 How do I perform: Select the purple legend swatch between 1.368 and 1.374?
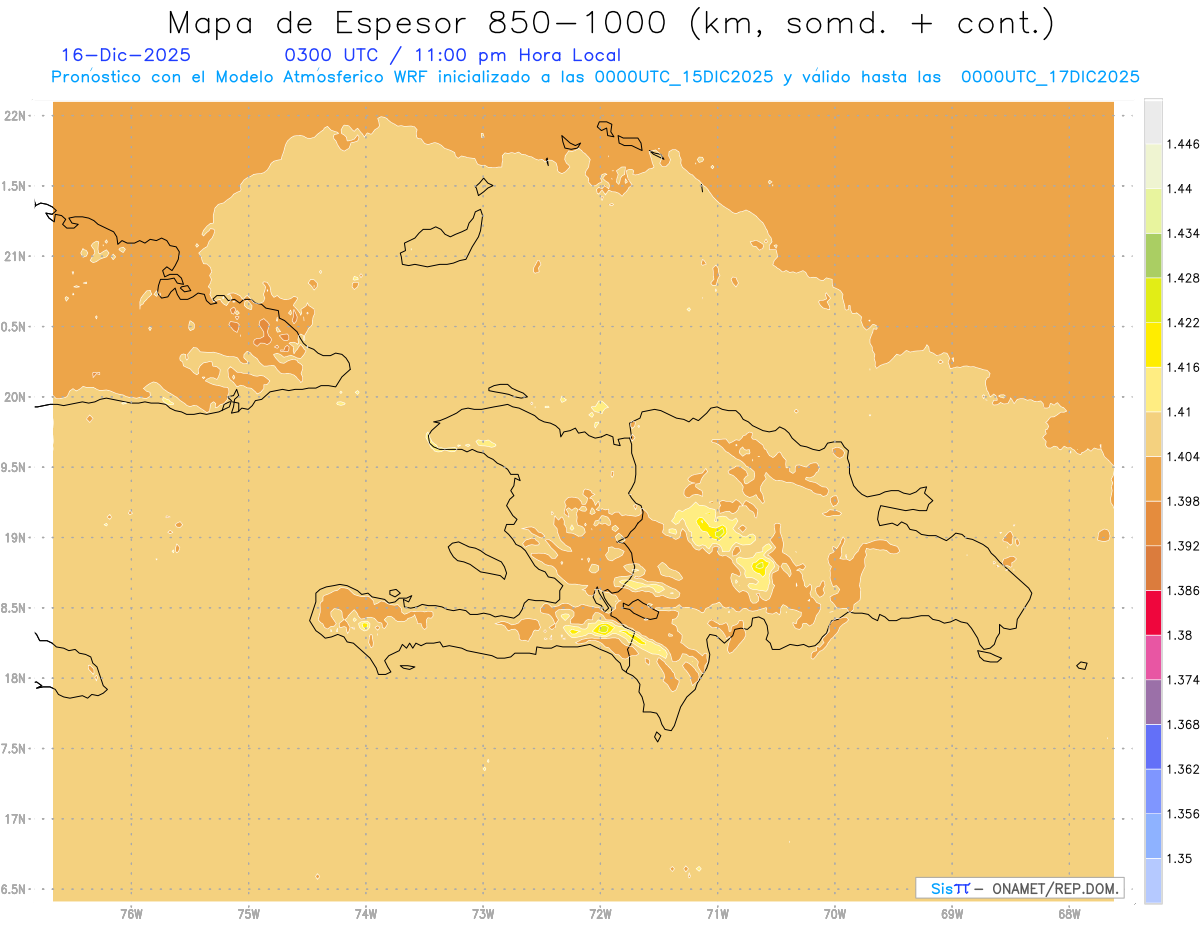pos(1153,702)
